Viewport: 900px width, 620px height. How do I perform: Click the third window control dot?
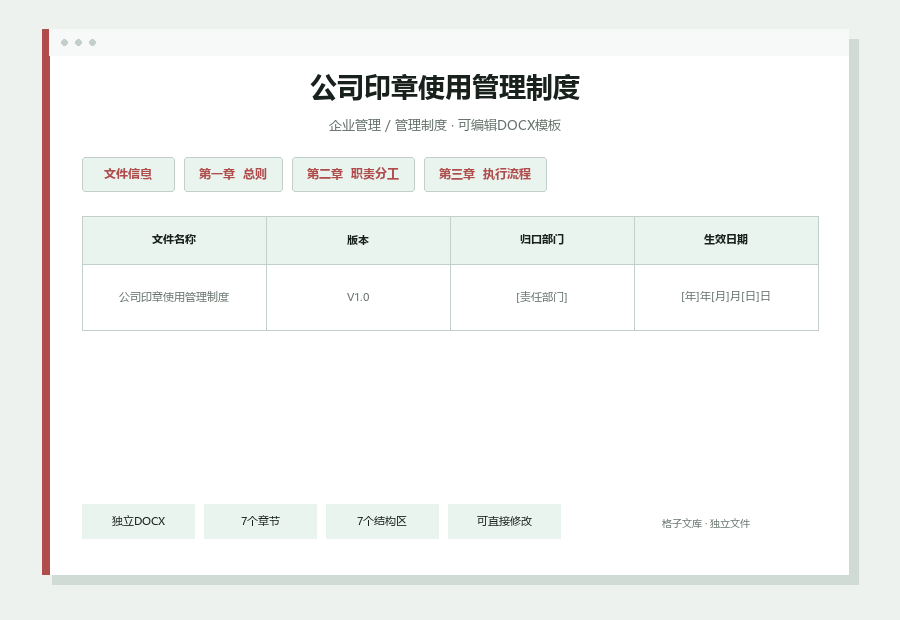92,42
